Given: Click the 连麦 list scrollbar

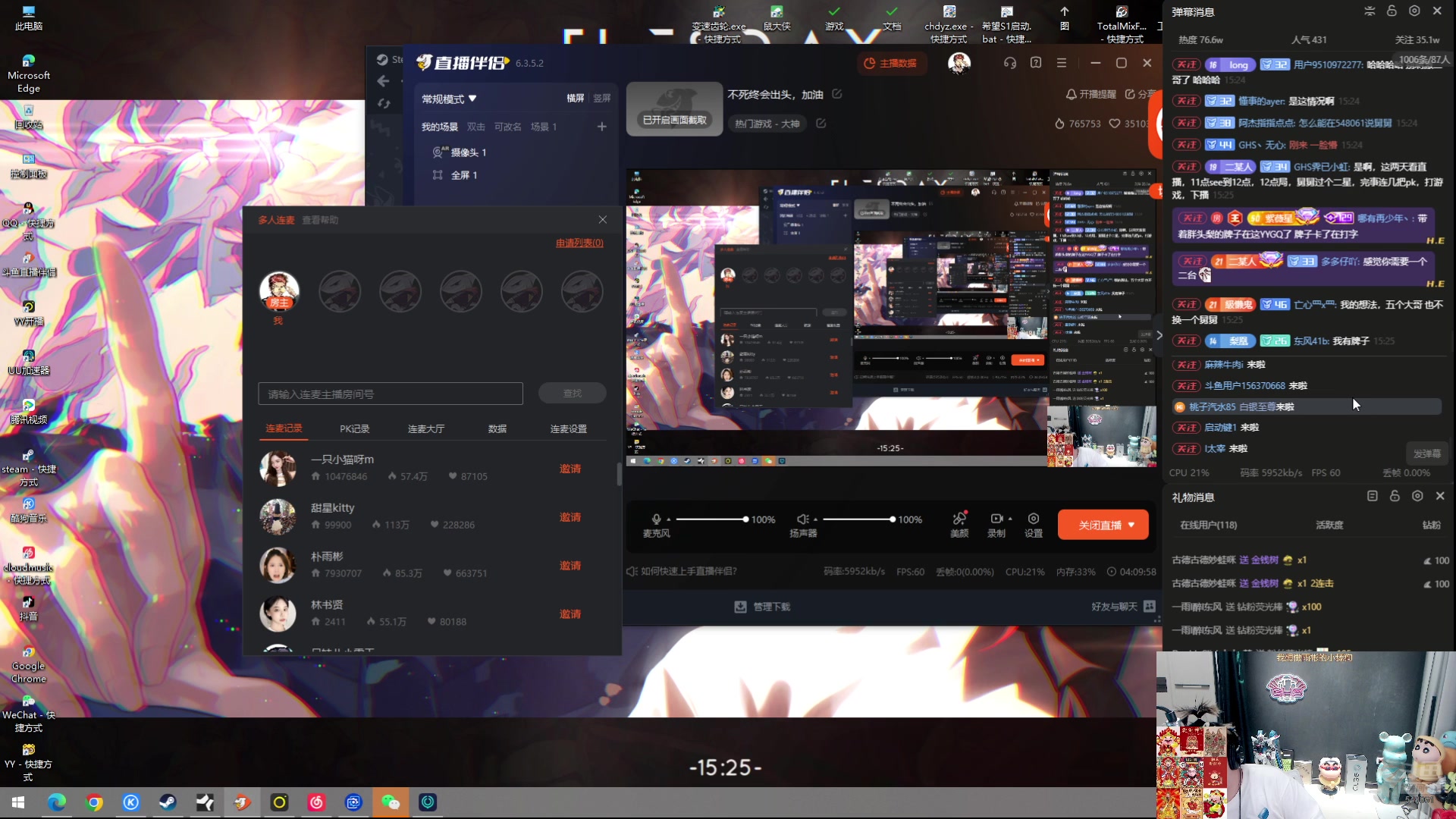Looking at the screenshot, I should pos(619,474).
